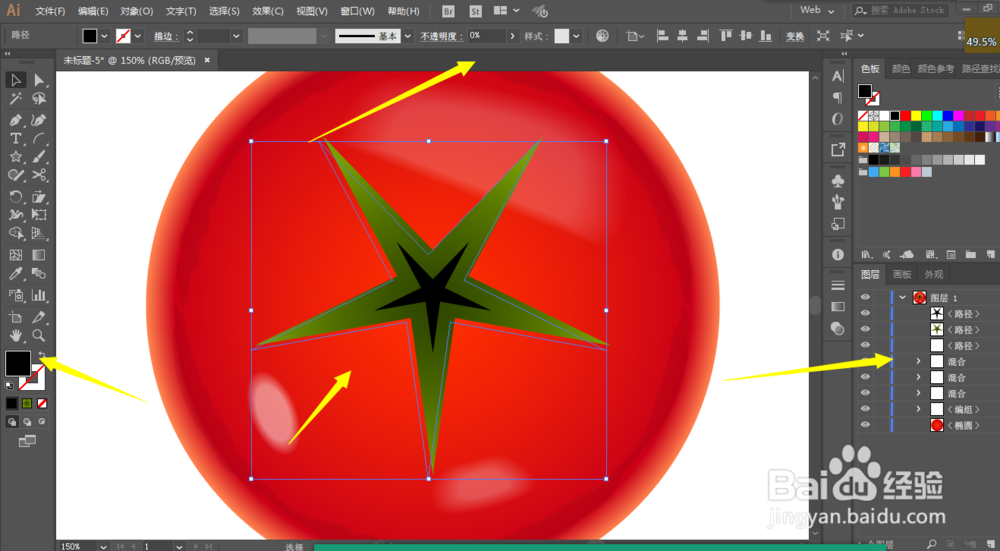
Task: Switch to the 颜色参考 tab
Action: 936,69
